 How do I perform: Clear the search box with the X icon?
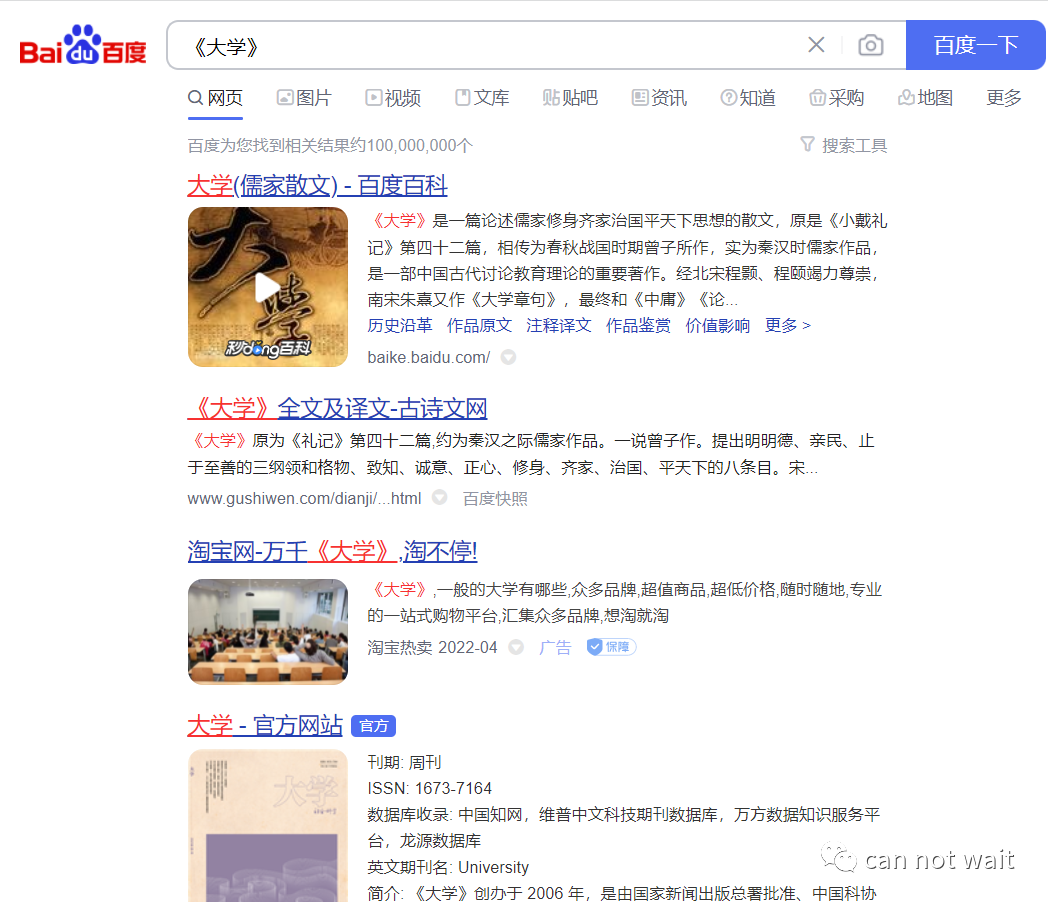pyautogui.click(x=816, y=45)
